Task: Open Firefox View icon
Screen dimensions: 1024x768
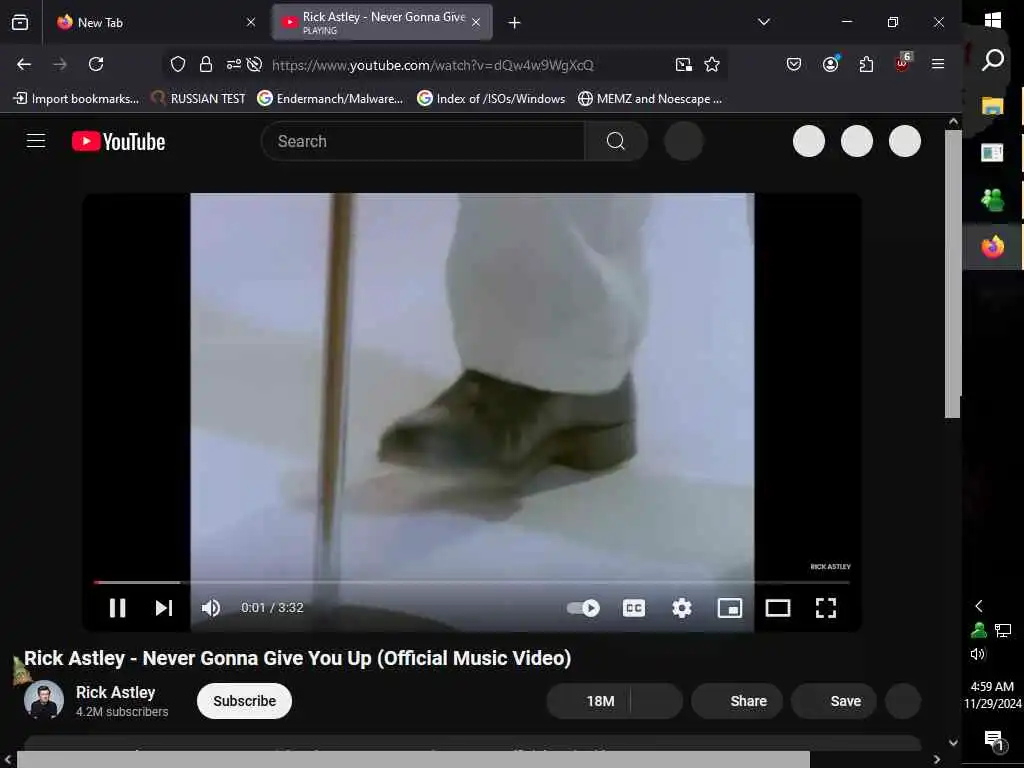Action: [20, 23]
